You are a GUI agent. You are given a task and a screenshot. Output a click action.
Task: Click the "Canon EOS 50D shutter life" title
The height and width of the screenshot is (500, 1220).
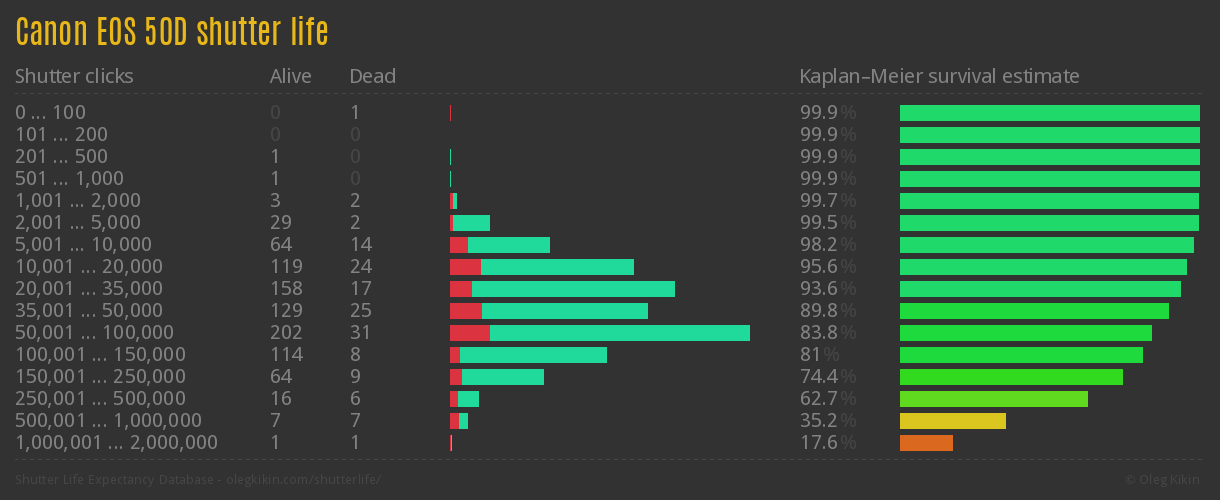point(172,32)
